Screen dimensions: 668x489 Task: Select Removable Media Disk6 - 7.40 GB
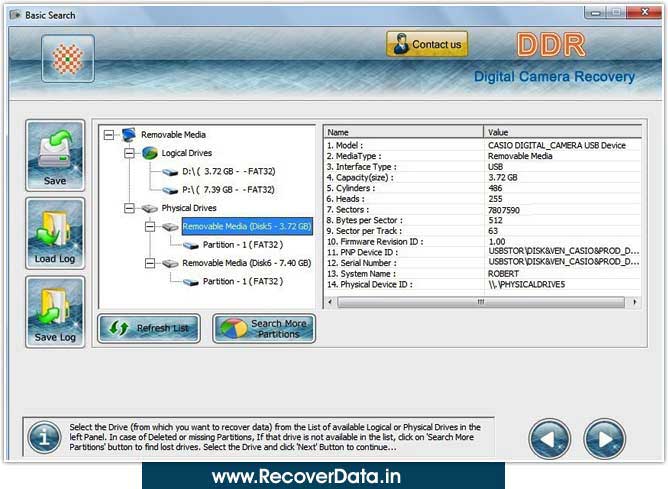coord(246,263)
